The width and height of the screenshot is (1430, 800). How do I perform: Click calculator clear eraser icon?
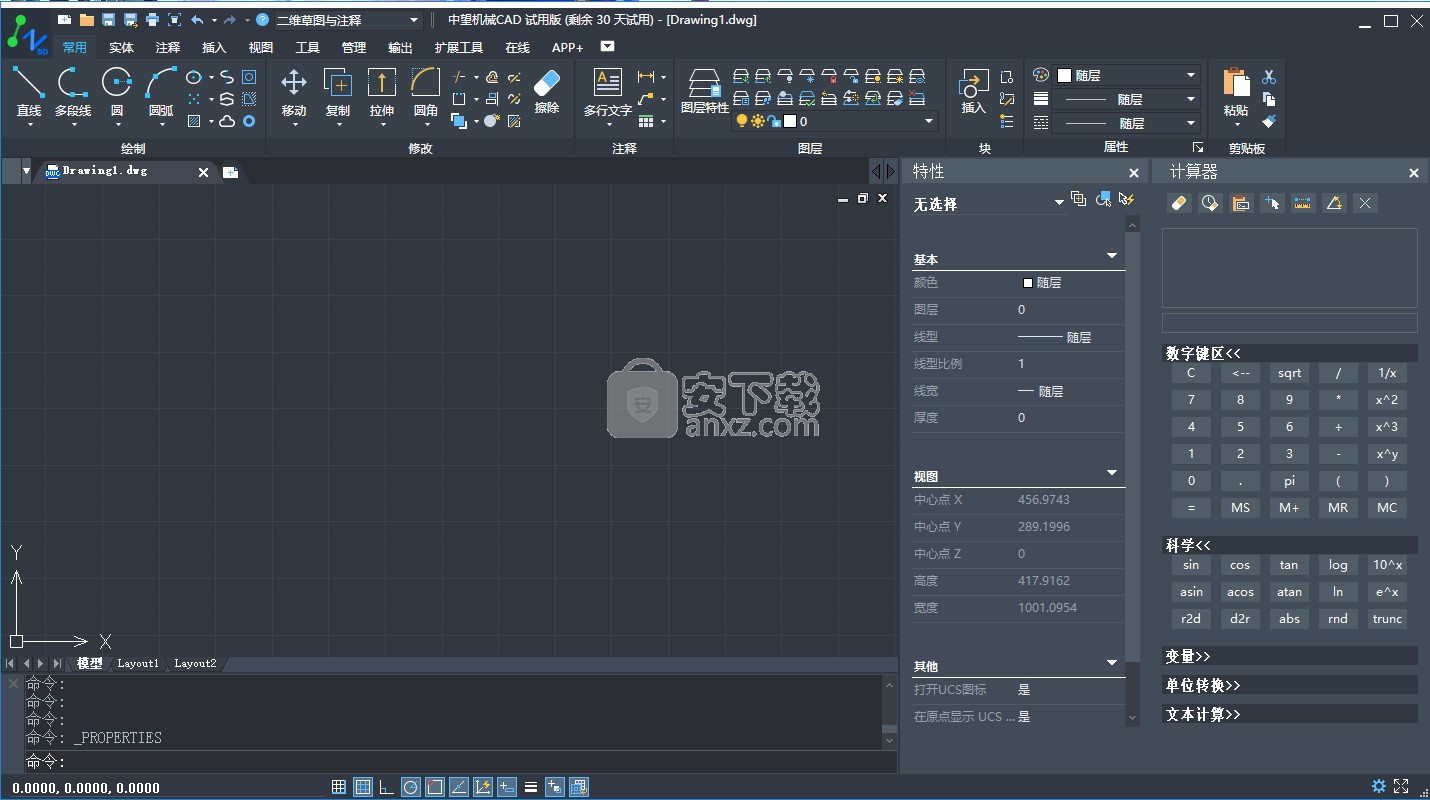[1179, 203]
